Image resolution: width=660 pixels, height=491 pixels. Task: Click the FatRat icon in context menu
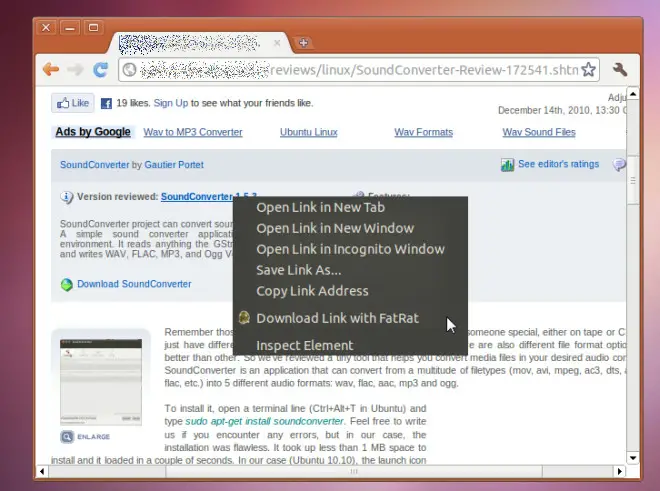click(244, 318)
